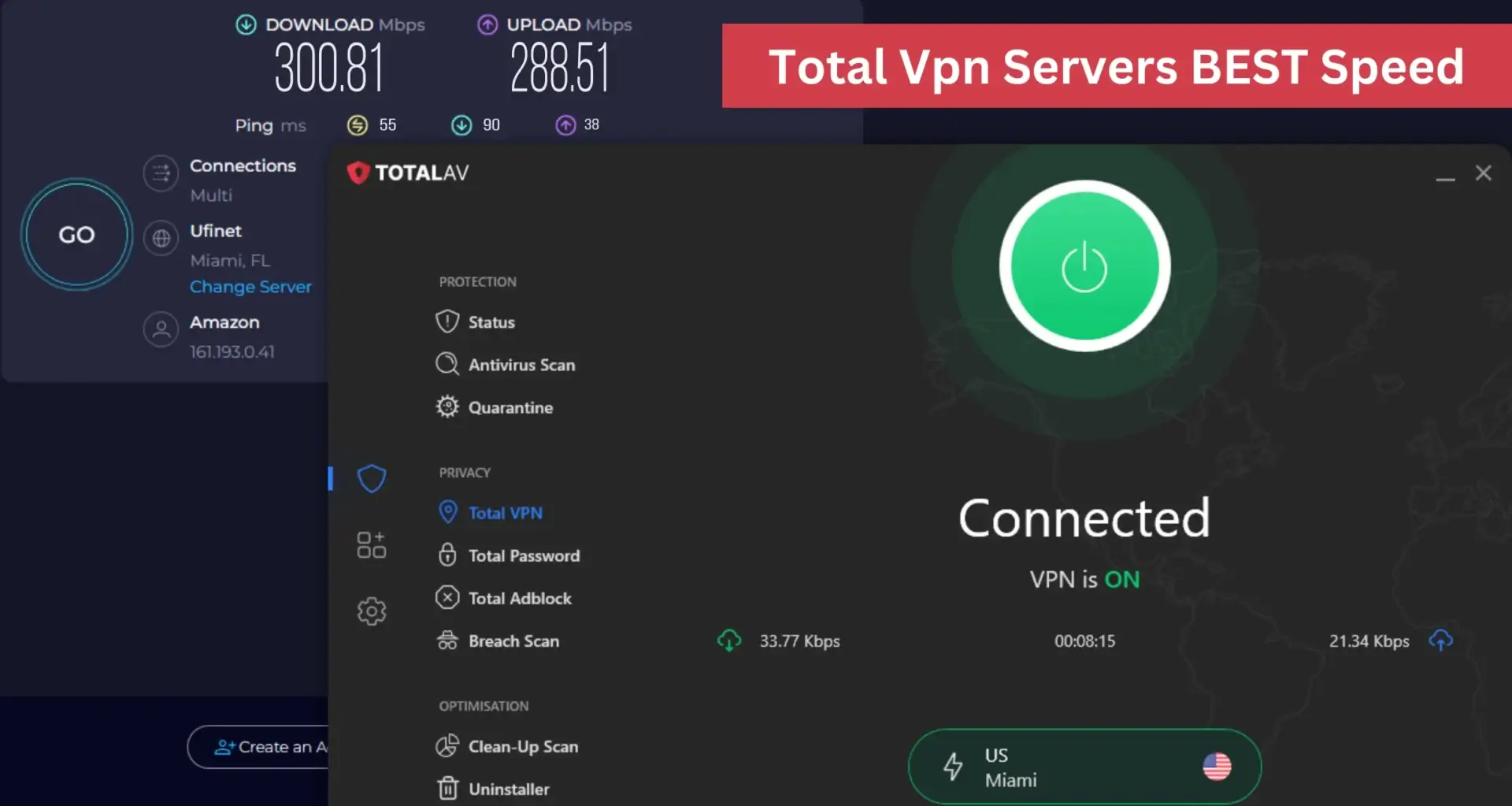
Task: Click the Total Adblock circled-x icon
Action: click(447, 597)
